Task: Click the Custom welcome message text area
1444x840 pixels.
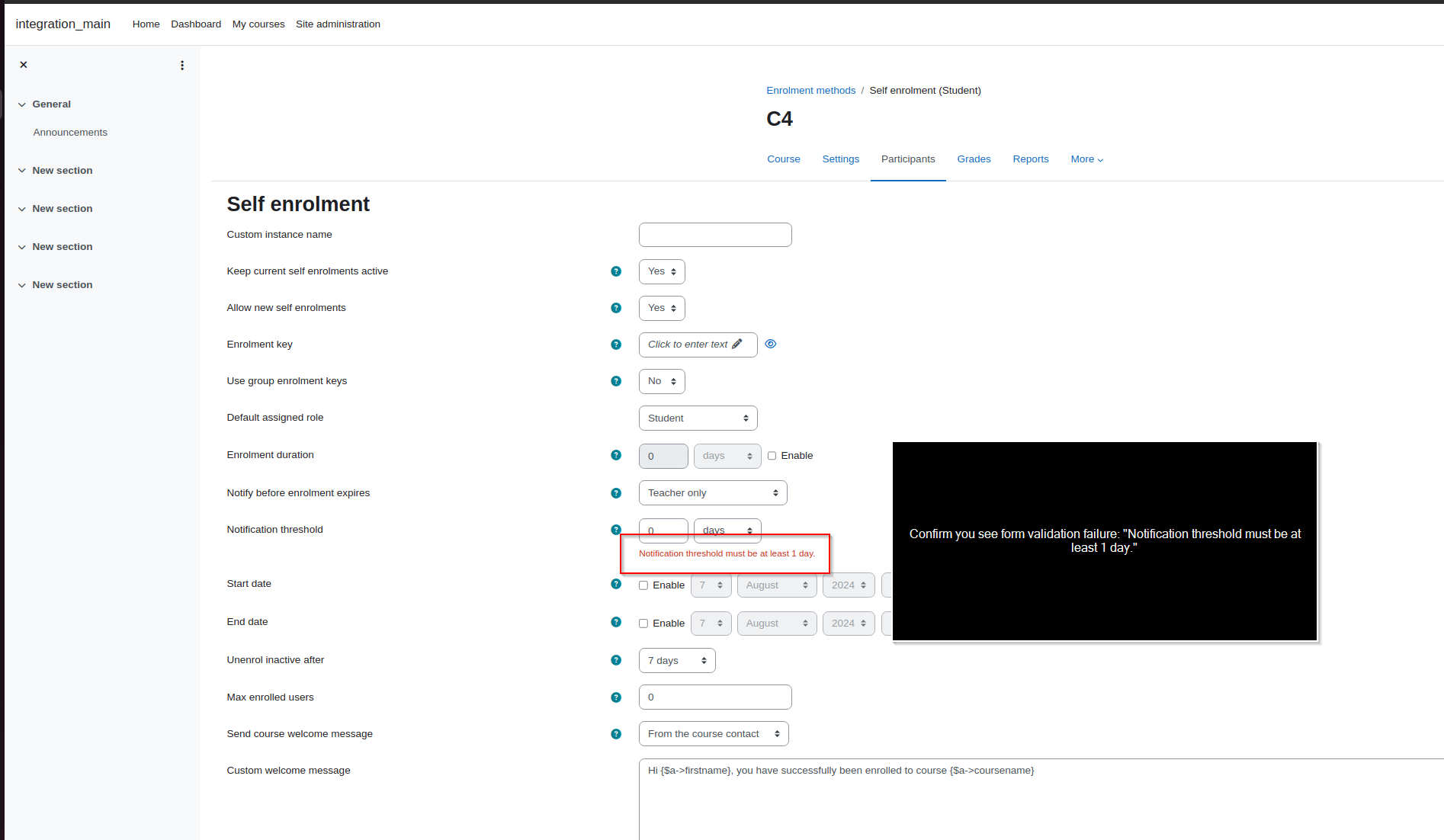Action: point(1041,799)
